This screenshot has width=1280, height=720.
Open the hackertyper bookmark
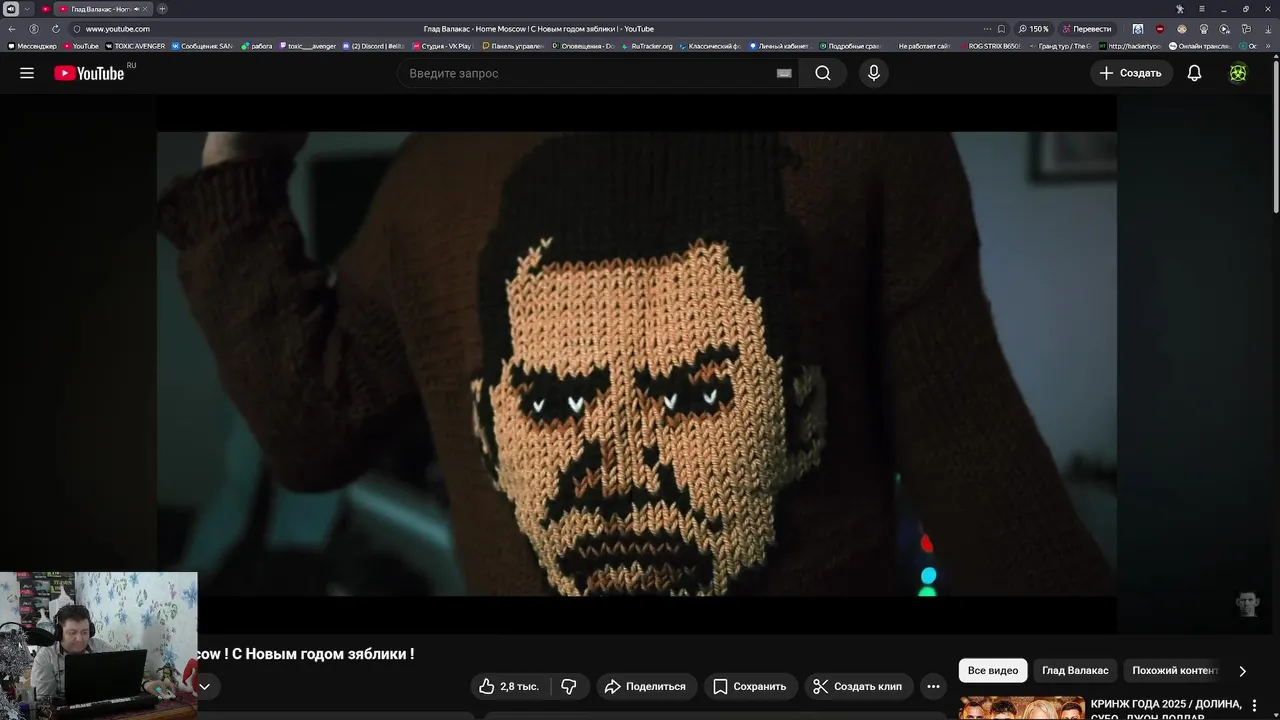[1131, 46]
